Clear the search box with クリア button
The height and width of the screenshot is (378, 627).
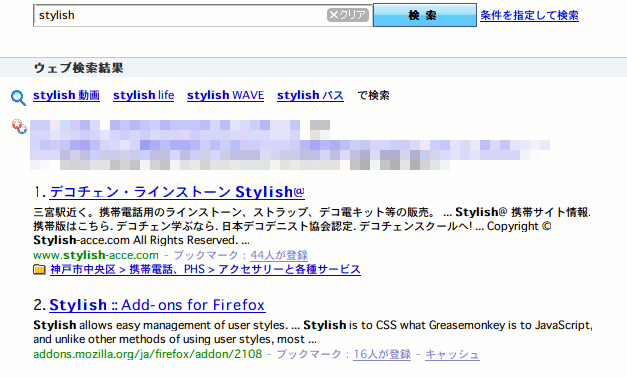click(x=347, y=15)
